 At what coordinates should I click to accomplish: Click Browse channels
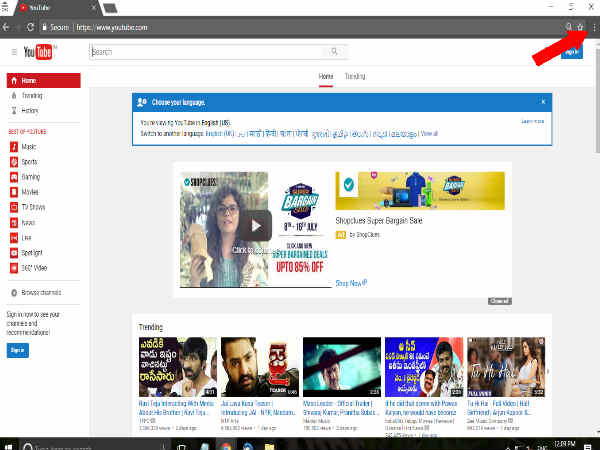click(x=41, y=292)
